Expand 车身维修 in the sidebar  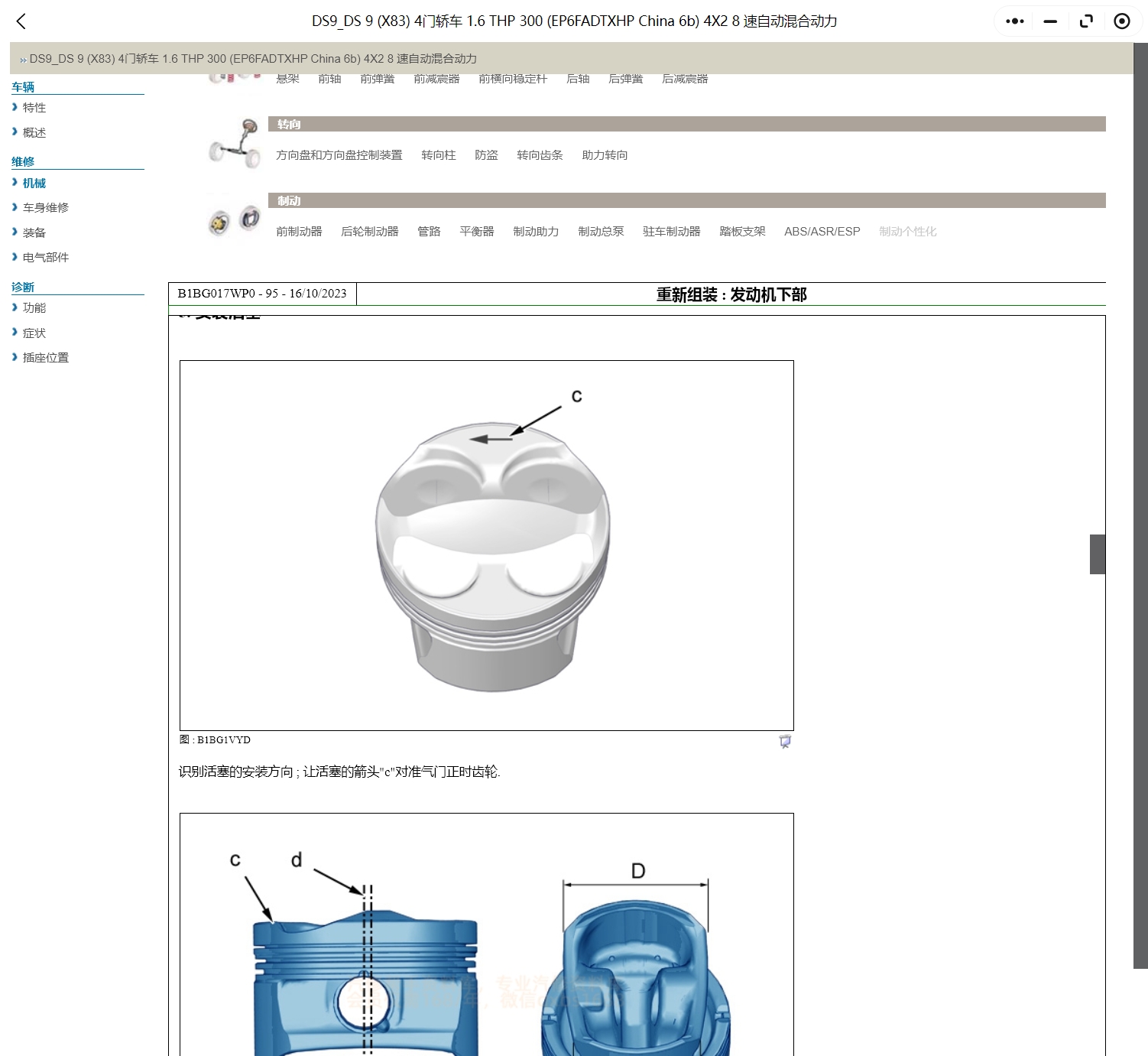(45, 207)
